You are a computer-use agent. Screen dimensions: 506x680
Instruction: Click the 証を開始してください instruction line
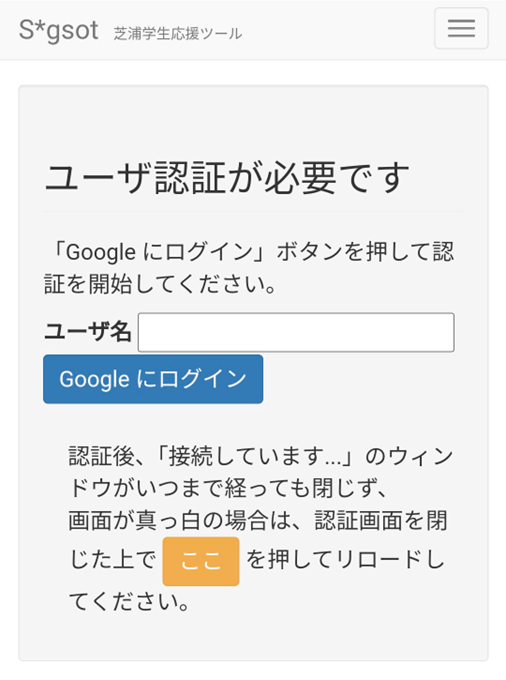[x=160, y=284]
